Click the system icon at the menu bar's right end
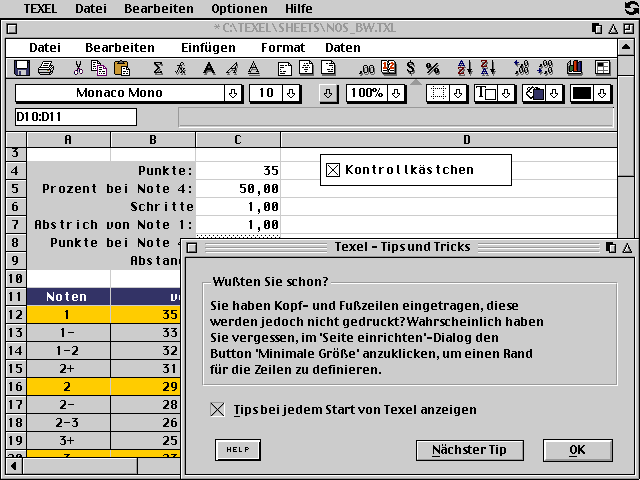 coord(631,8)
